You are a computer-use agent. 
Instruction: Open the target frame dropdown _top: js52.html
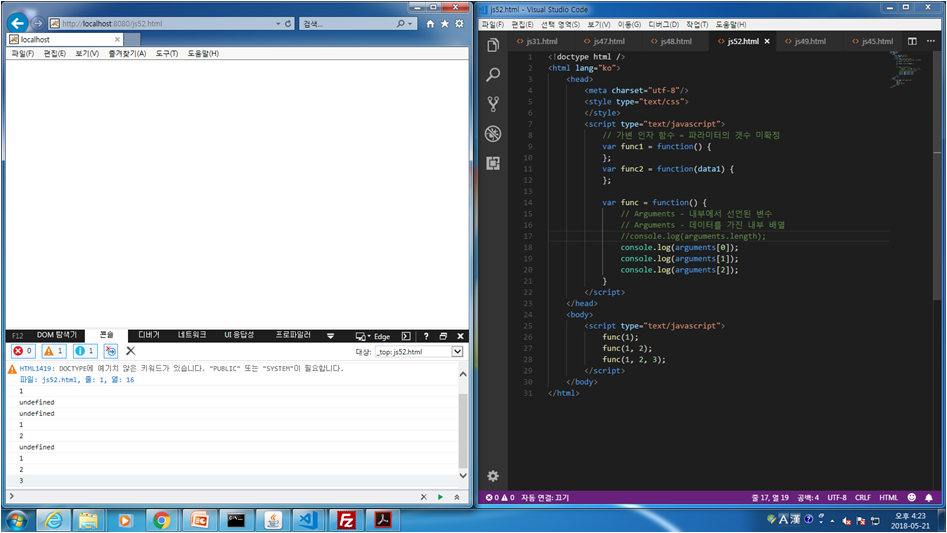click(419, 351)
